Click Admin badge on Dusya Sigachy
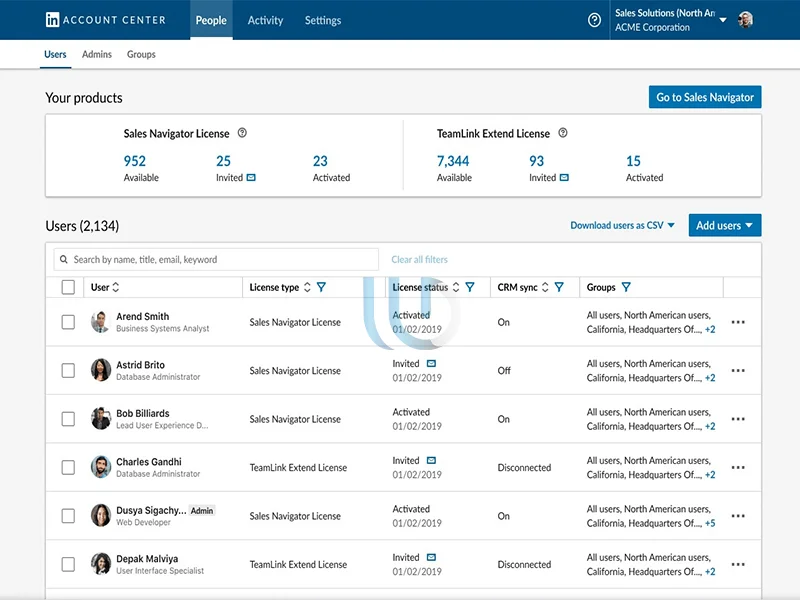 pos(202,511)
